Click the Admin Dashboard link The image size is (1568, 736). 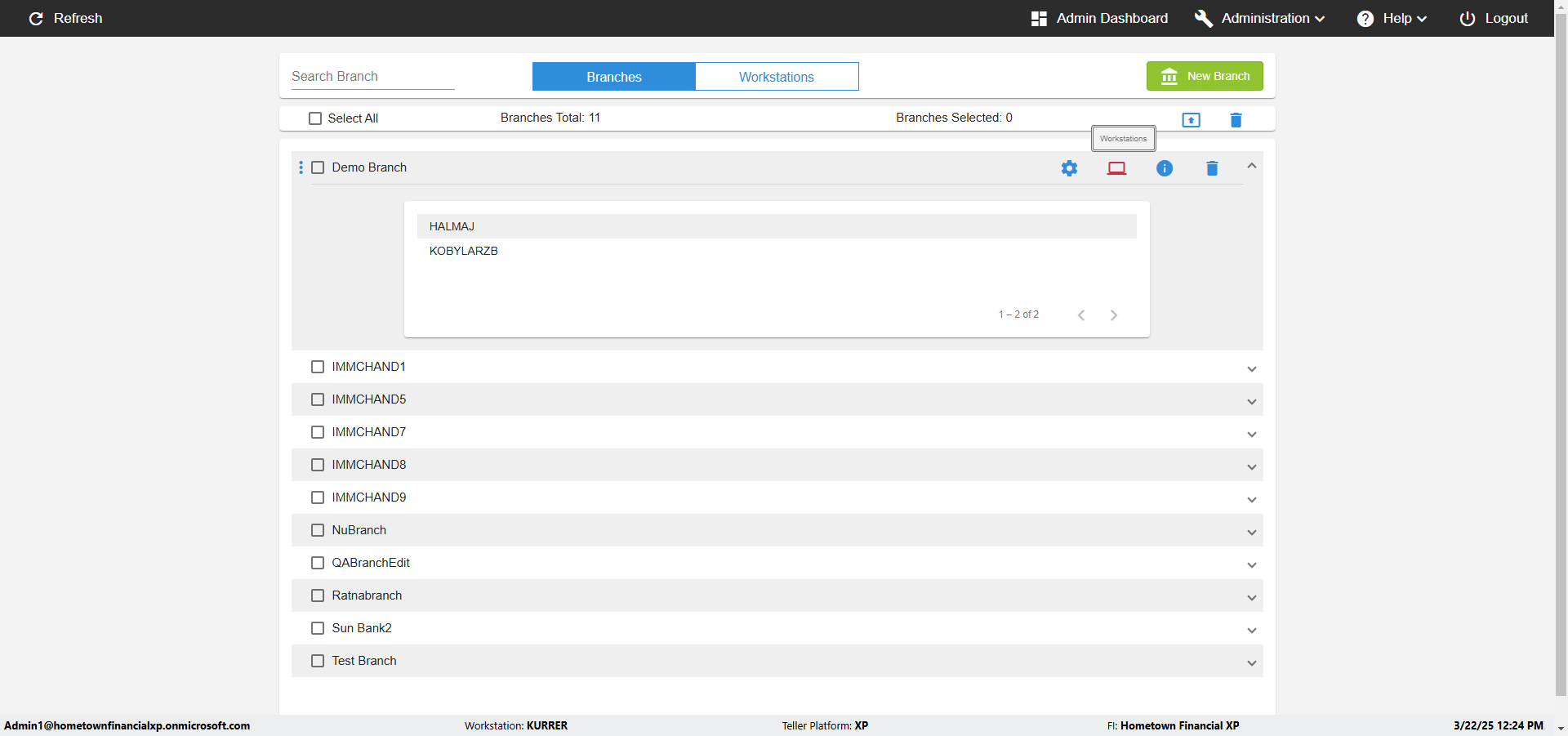click(1111, 18)
